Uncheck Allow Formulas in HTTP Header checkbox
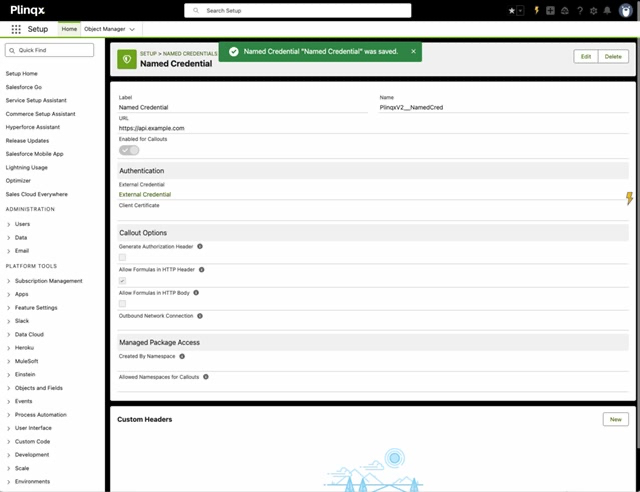The height and width of the screenshot is (492, 640). 122,281
